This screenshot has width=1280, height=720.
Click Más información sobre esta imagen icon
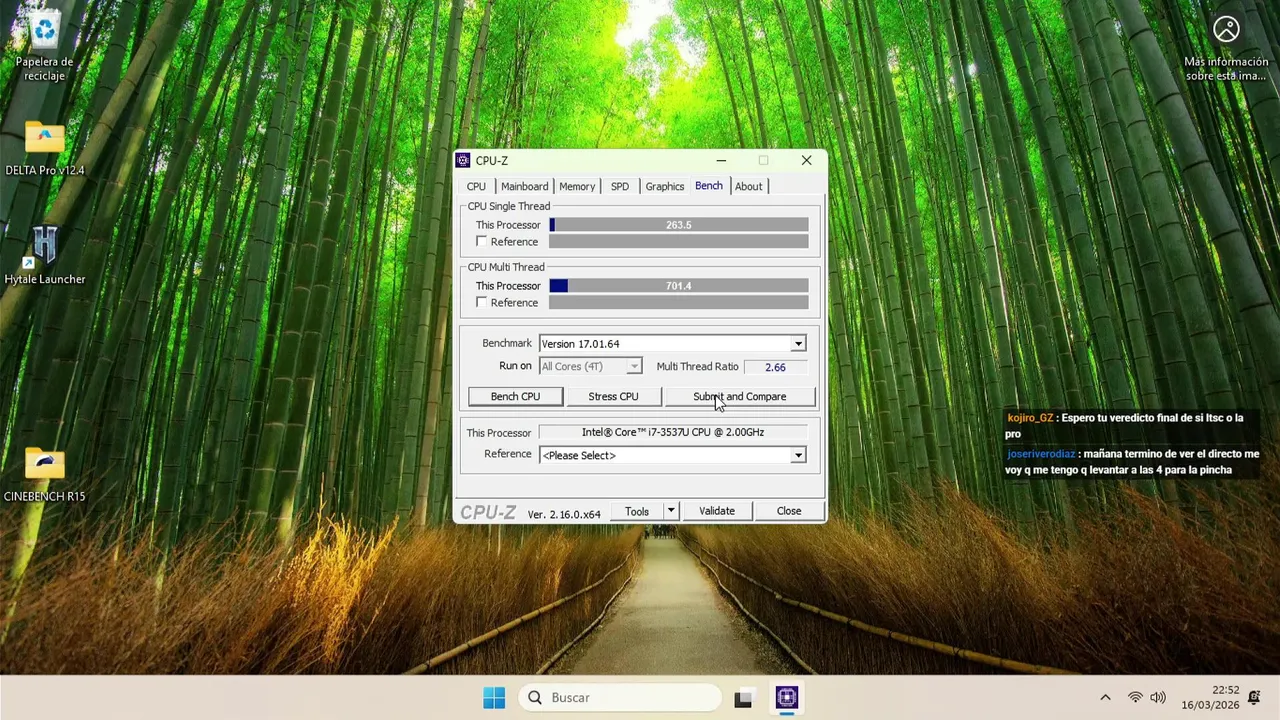tap(1226, 46)
